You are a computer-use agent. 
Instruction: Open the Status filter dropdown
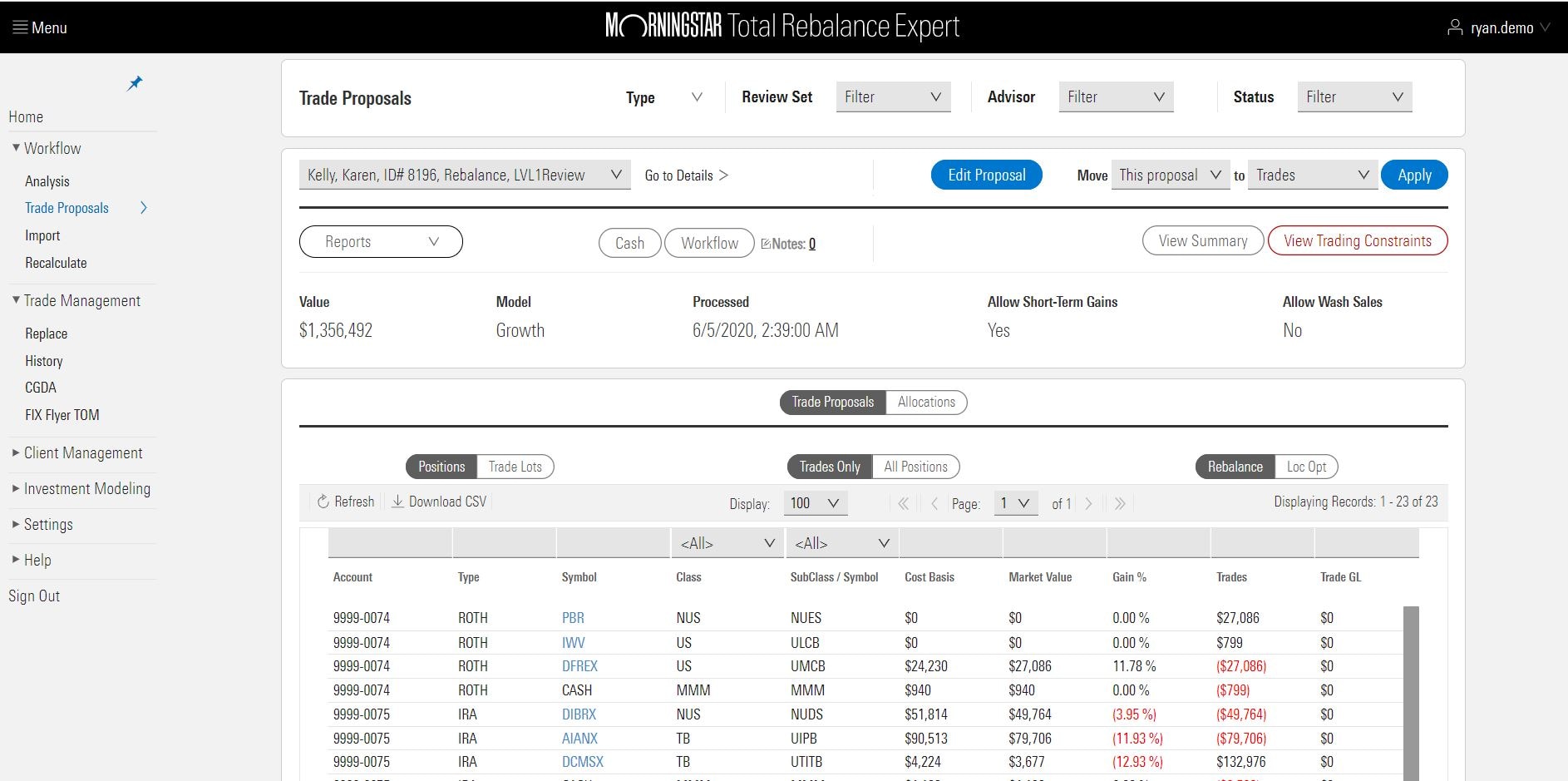tap(1354, 97)
